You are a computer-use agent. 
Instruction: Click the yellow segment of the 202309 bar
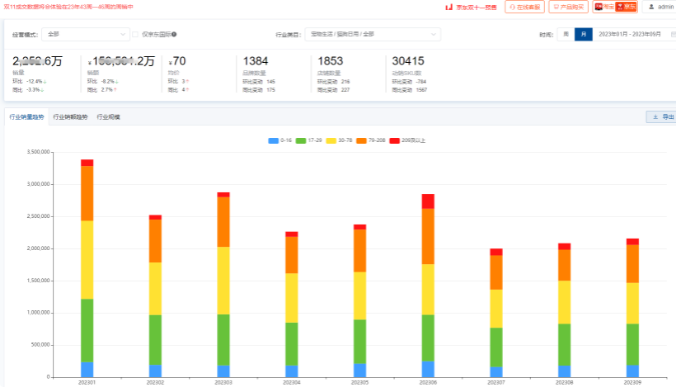[633, 303]
